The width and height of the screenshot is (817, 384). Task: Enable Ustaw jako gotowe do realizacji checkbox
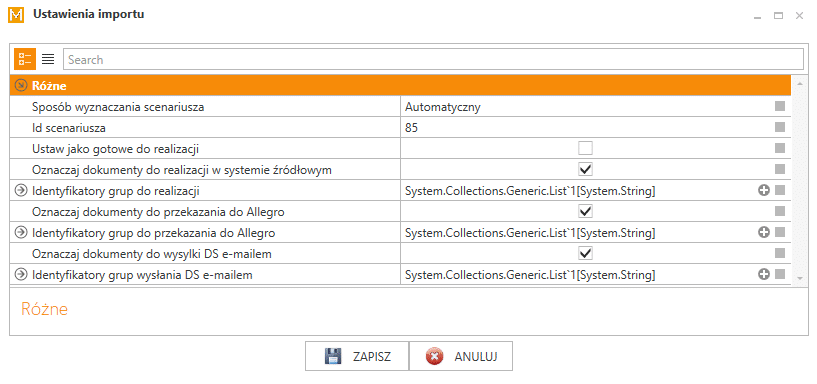[585, 148]
